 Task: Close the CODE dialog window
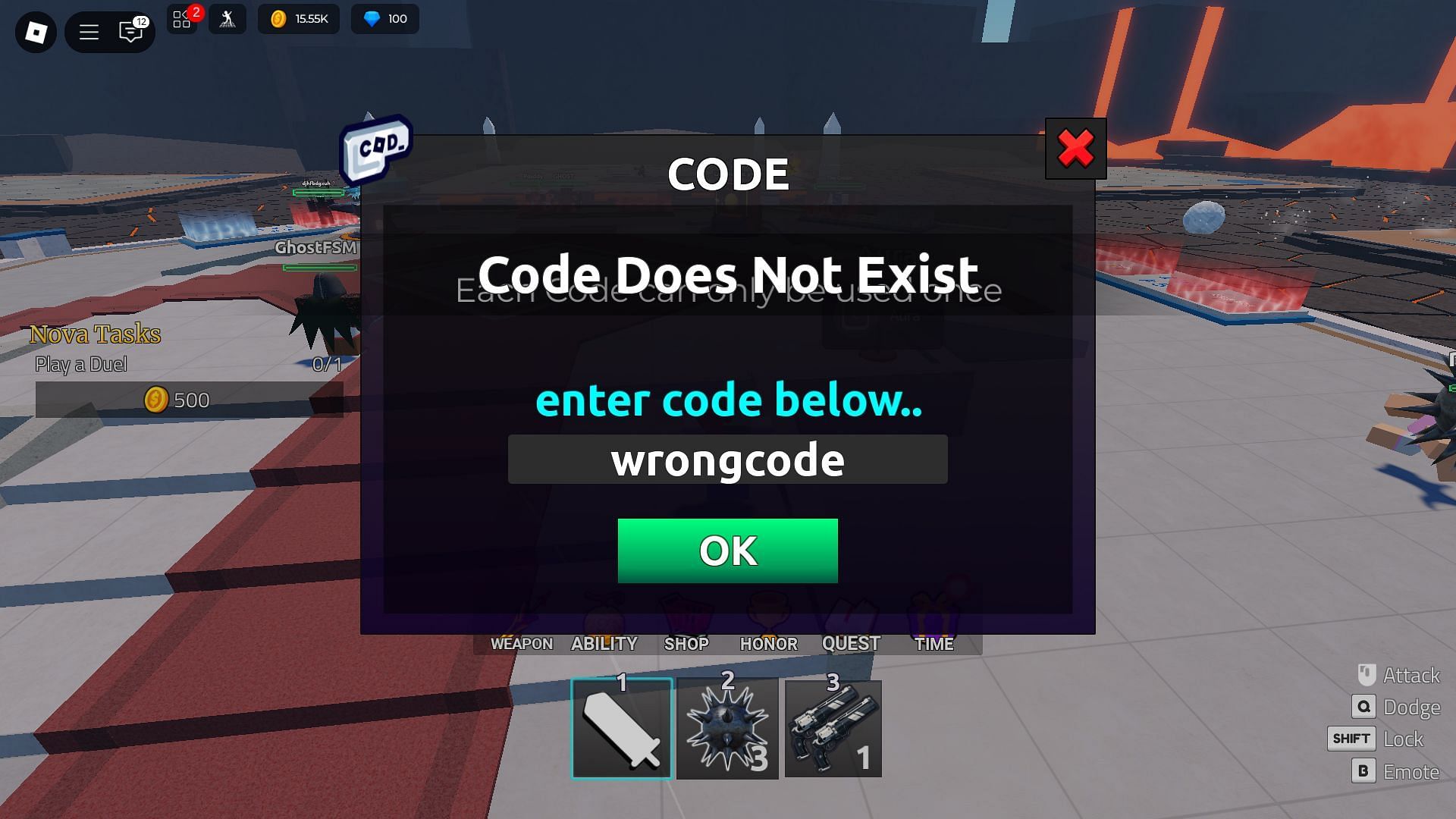pos(1077,148)
